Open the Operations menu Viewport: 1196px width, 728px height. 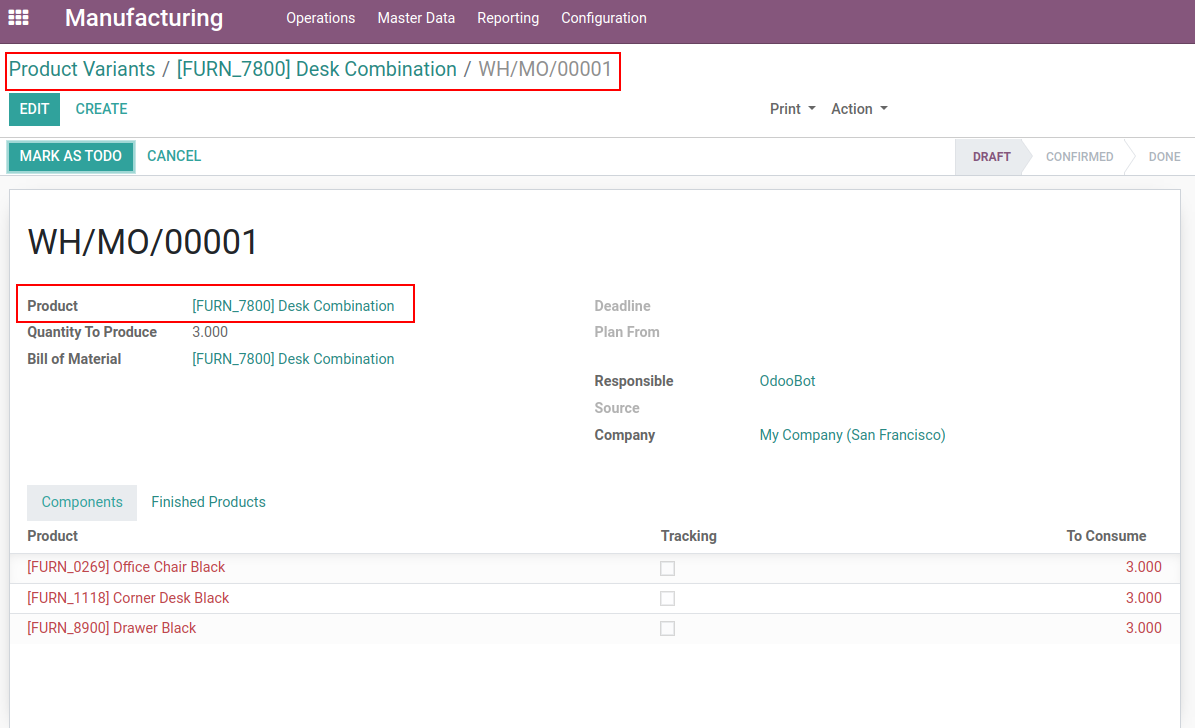point(320,18)
